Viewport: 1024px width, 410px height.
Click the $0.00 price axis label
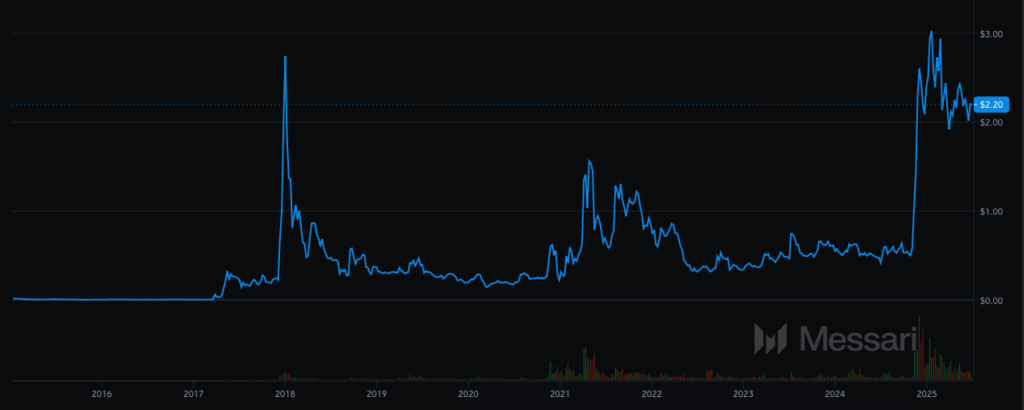tap(989, 300)
